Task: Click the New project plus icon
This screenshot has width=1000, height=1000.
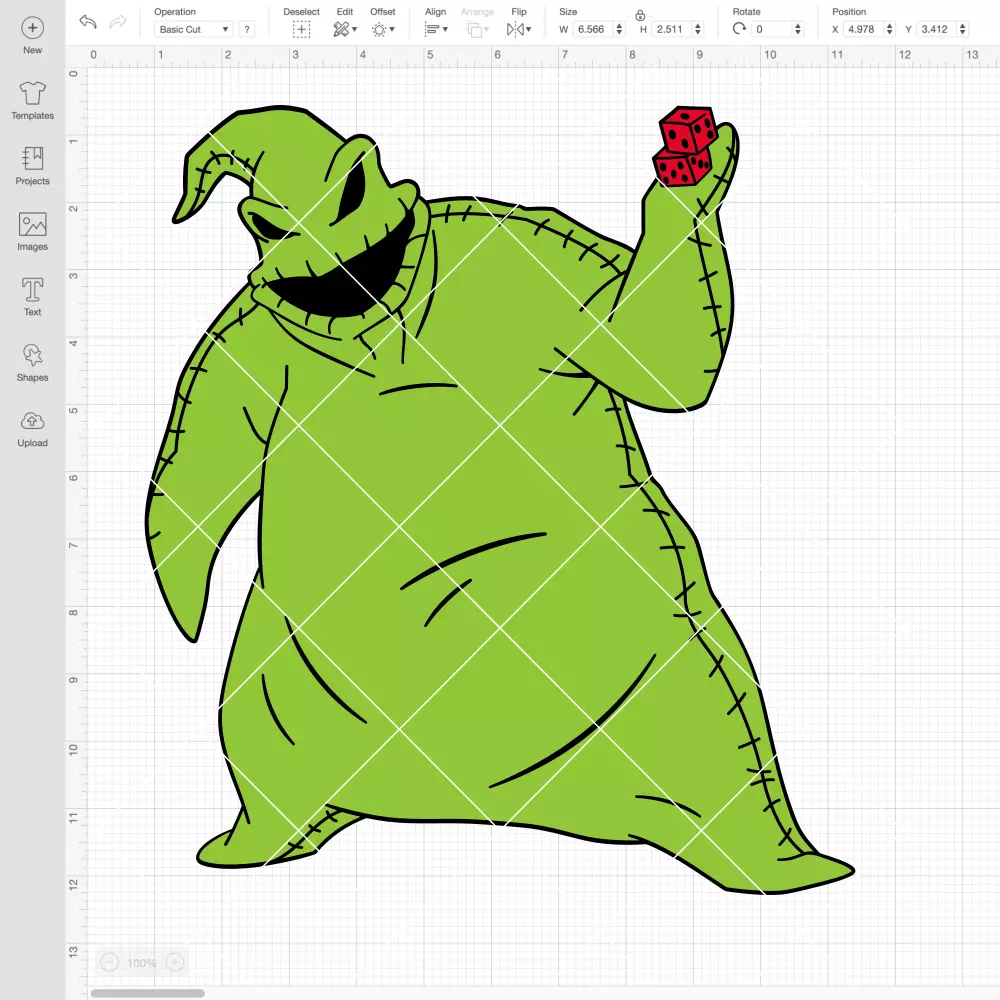Action: [33, 28]
